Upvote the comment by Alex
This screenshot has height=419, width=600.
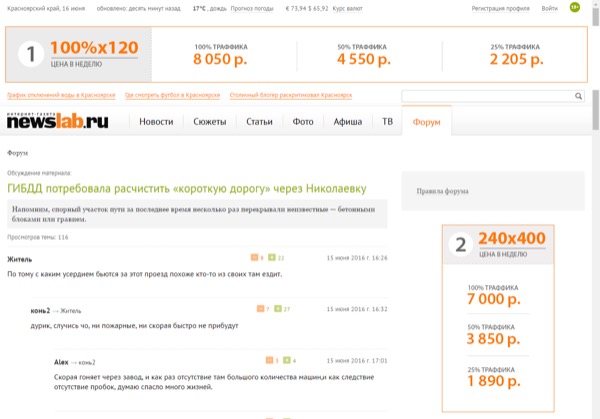(x=286, y=360)
